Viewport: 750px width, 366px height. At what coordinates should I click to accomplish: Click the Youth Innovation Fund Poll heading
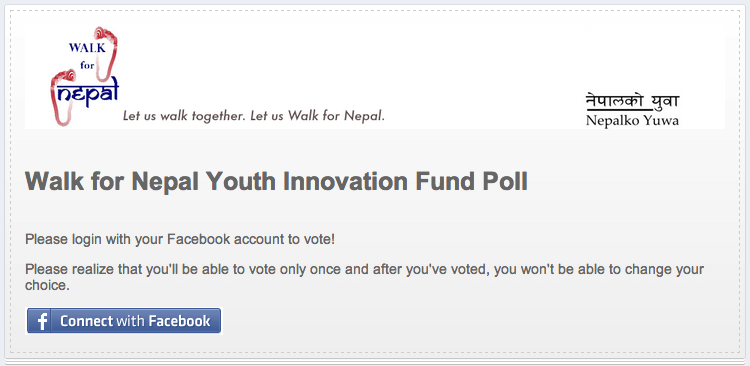click(276, 181)
